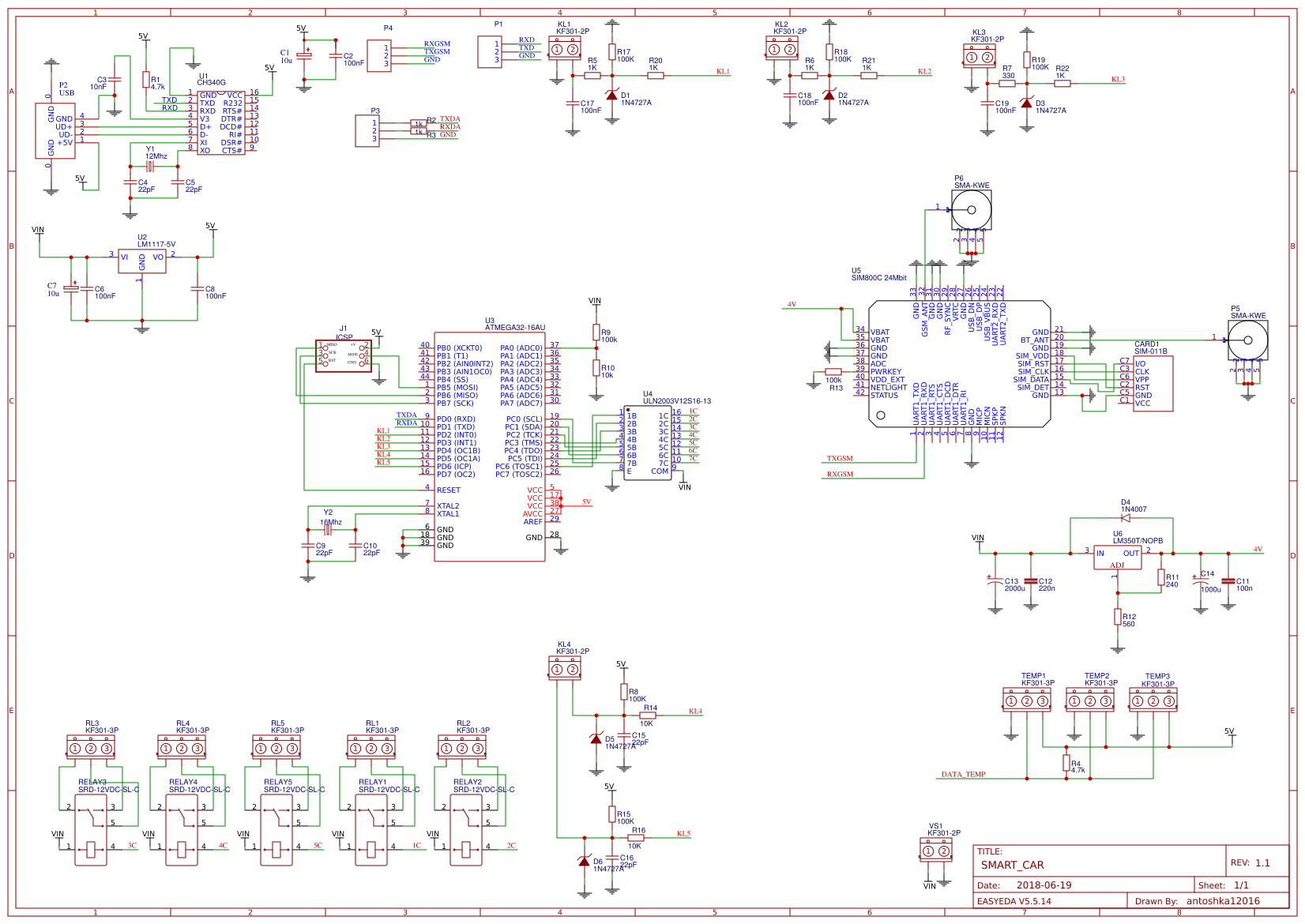Click the DATA_TEMP net label
1305x924 pixels.
964,774
